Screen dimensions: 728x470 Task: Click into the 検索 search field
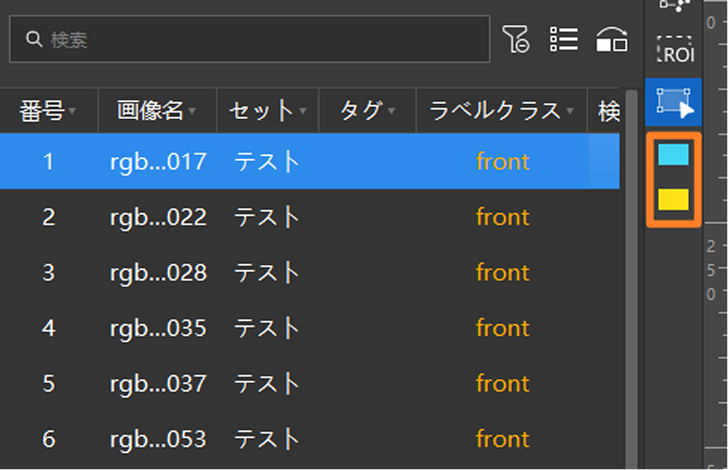[250, 39]
